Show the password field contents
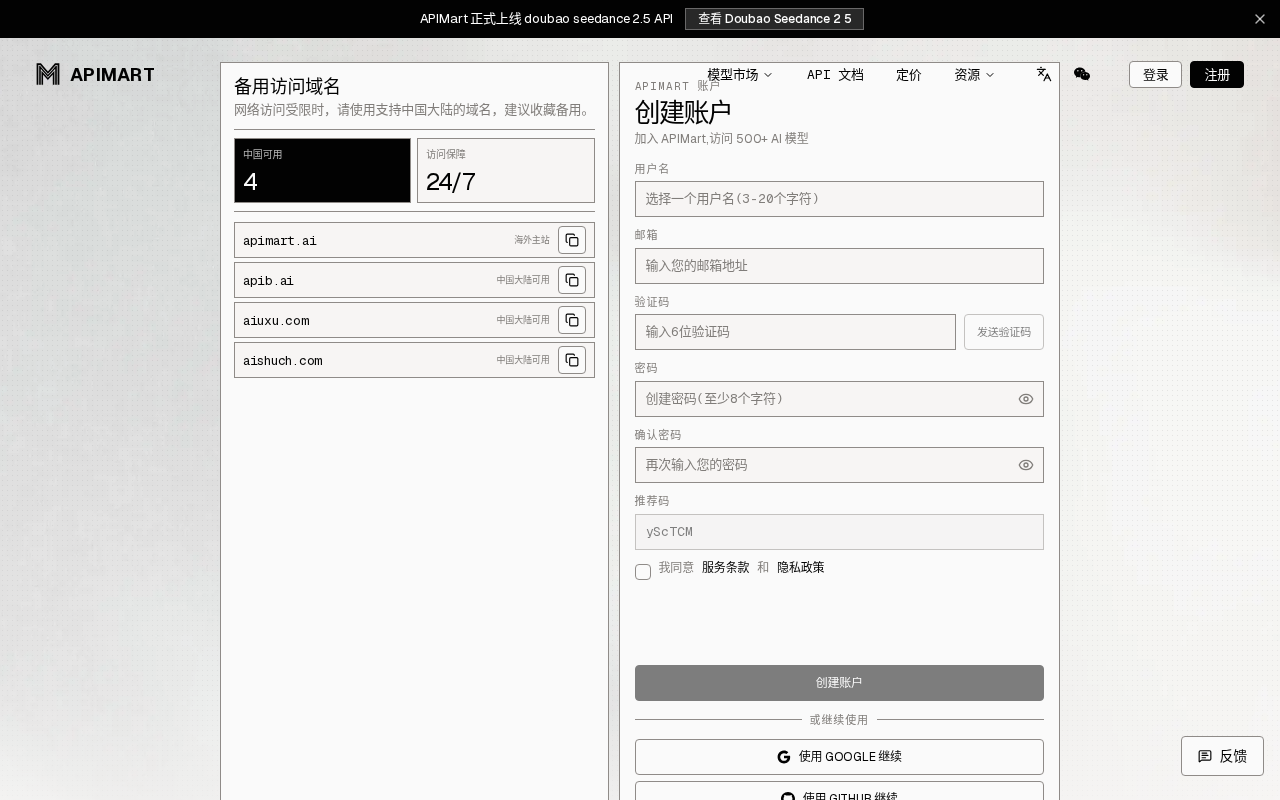This screenshot has width=1280, height=800. tap(1026, 399)
